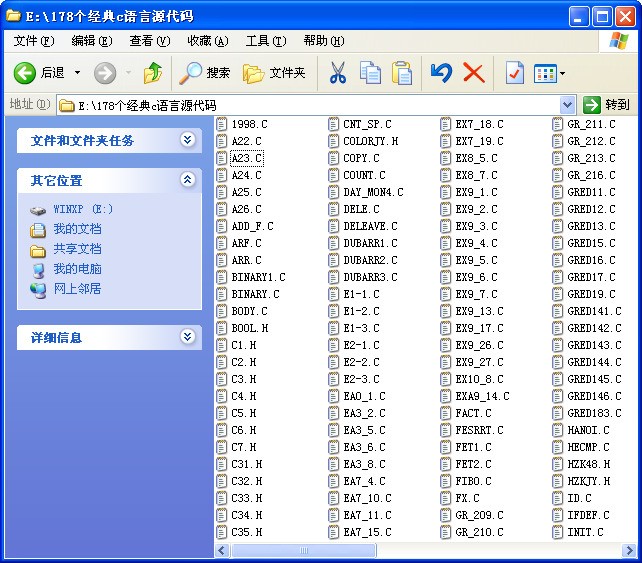
Task: Click the red Delete X icon
Action: (474, 73)
